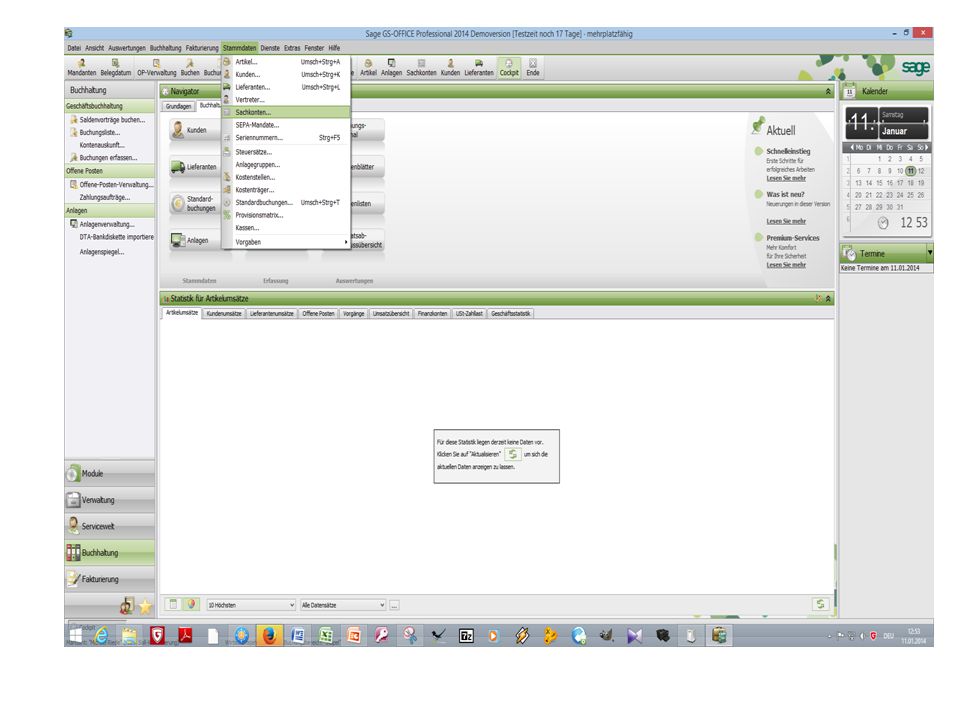Viewport: 960px width, 720px height.
Task: Go to next month in Kalender
Action: [x=927, y=148]
